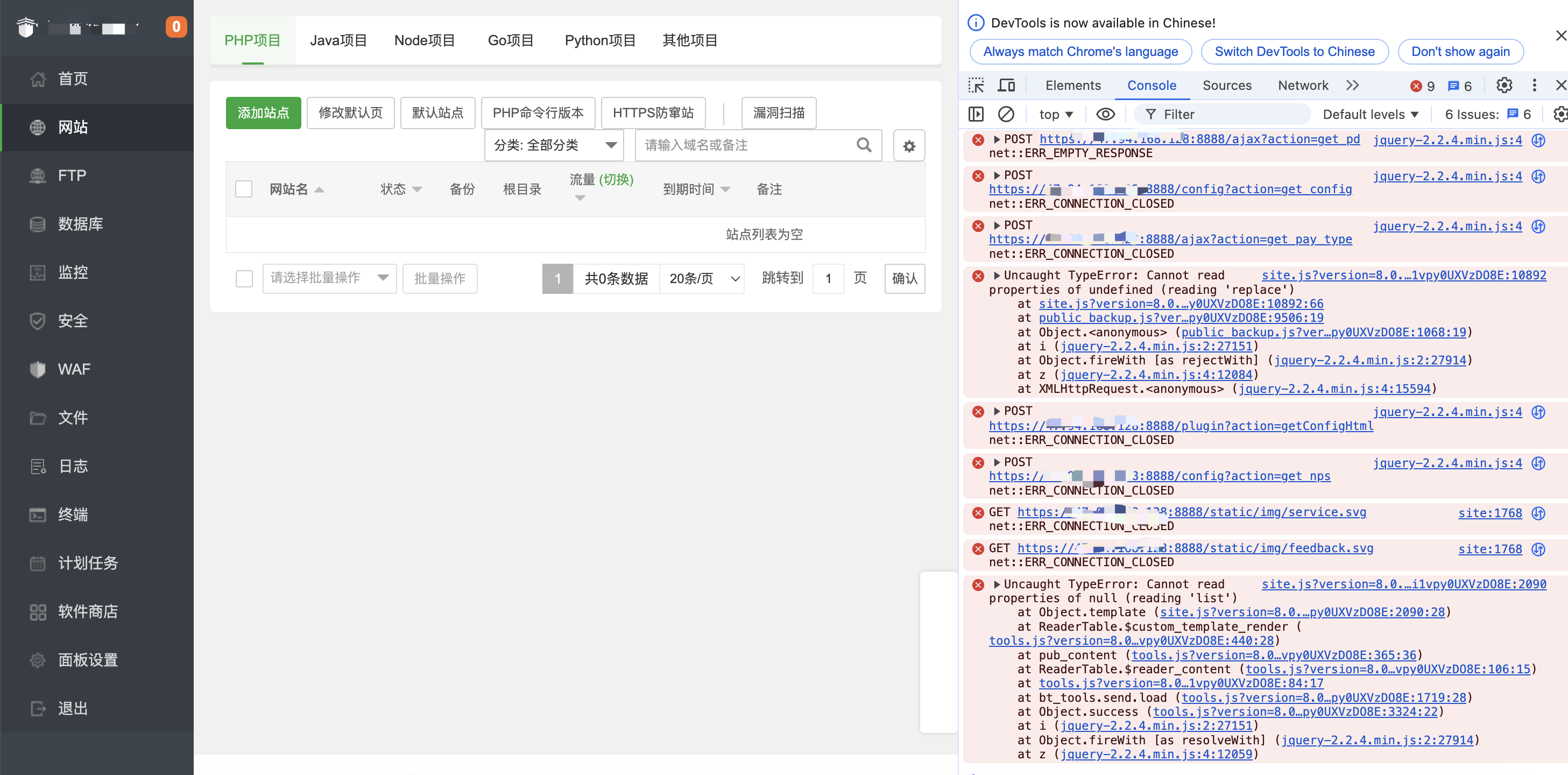Click the 确认 page jump button

[x=905, y=279]
